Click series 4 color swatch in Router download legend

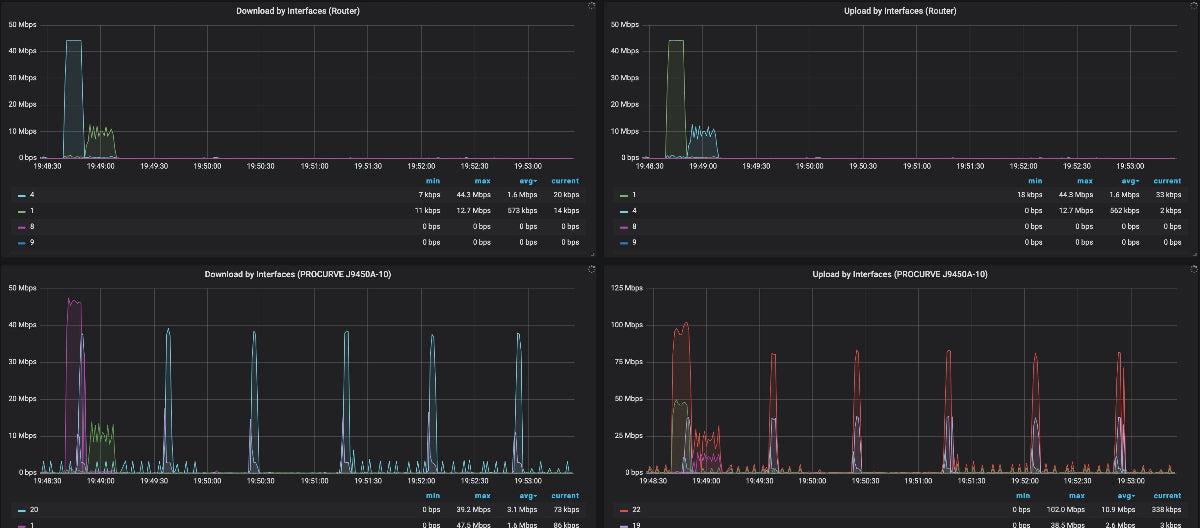pos(21,194)
